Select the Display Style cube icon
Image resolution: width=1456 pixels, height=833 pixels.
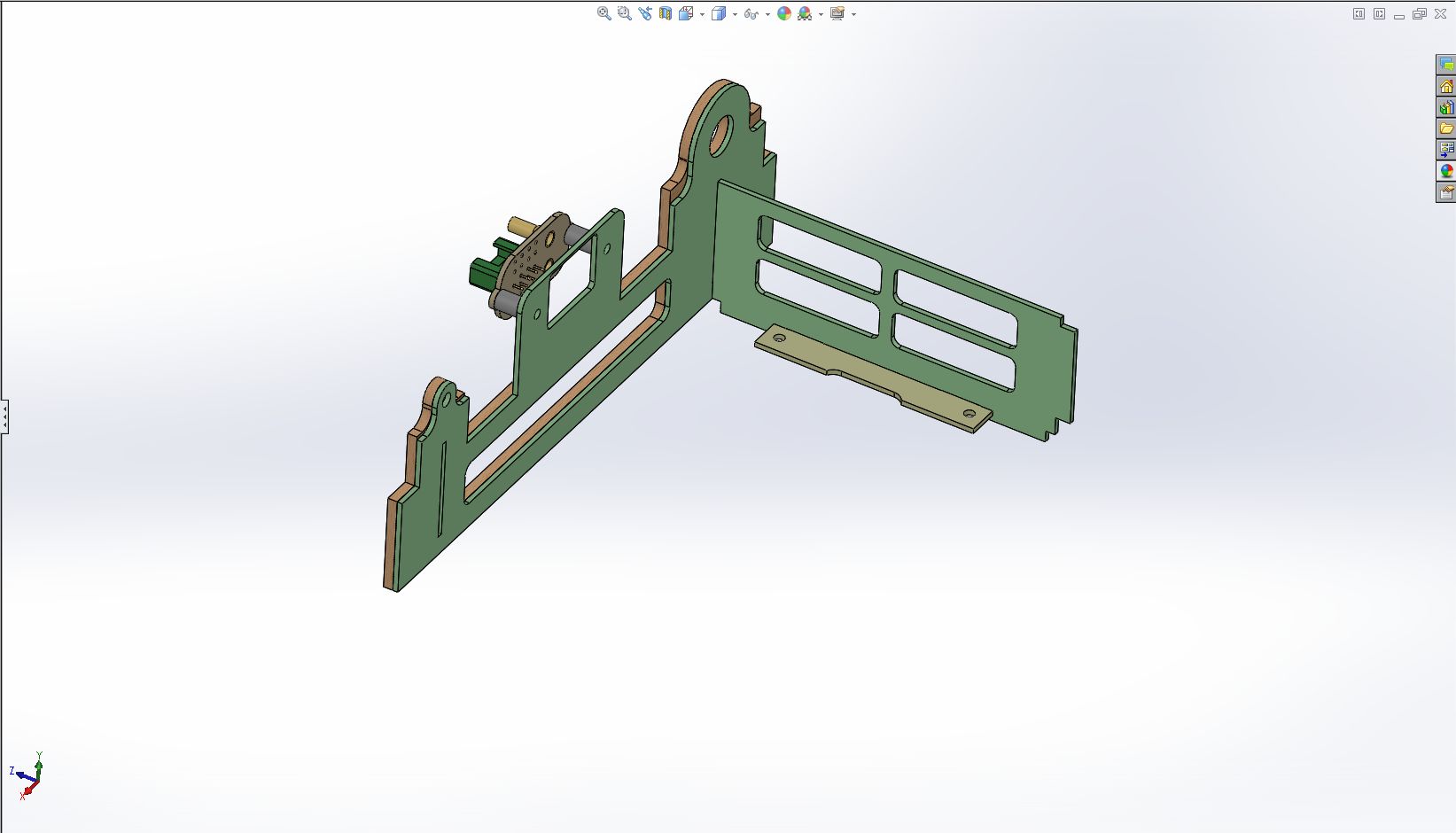click(x=718, y=13)
